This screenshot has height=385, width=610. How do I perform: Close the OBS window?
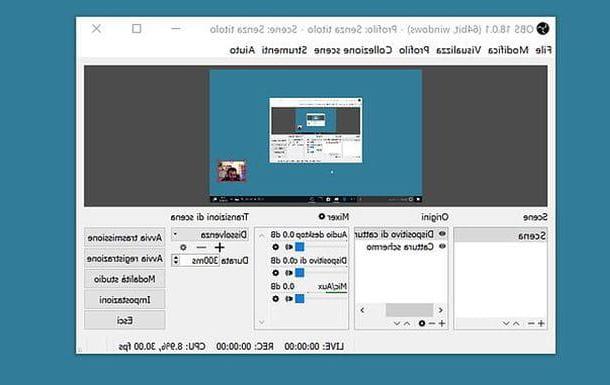point(96,28)
